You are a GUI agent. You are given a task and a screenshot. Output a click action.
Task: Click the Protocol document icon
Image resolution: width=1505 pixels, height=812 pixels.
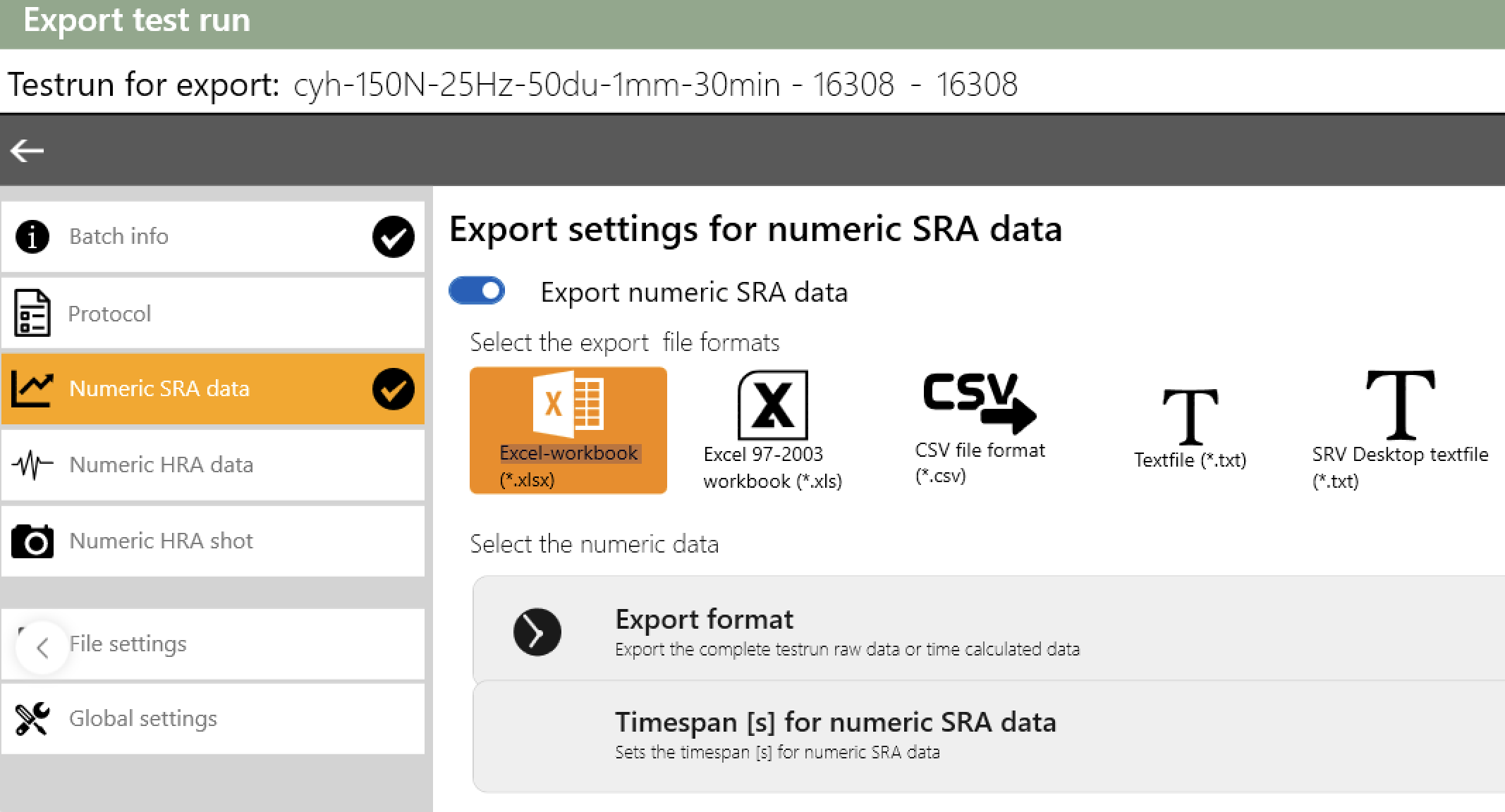pos(32,313)
